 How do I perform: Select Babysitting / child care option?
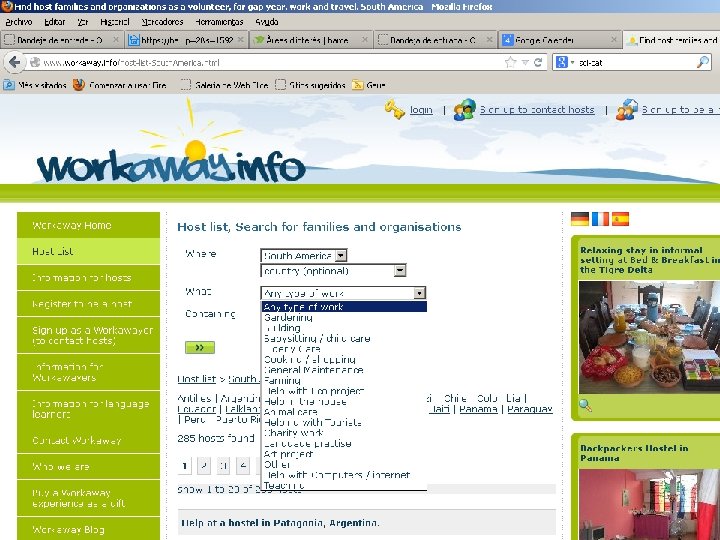317,338
